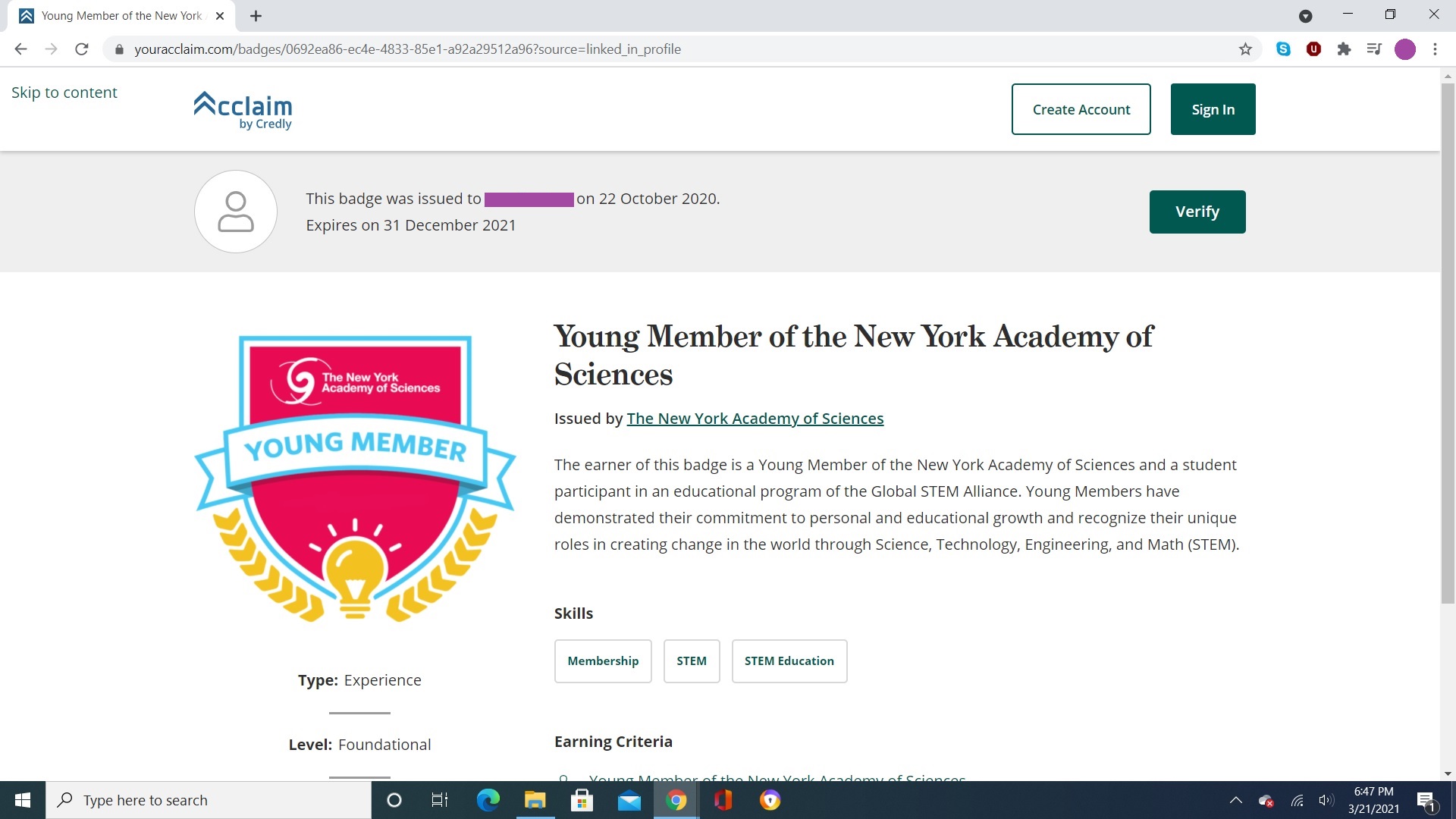
Task: Open Microsoft Office from taskbar
Action: point(723,800)
